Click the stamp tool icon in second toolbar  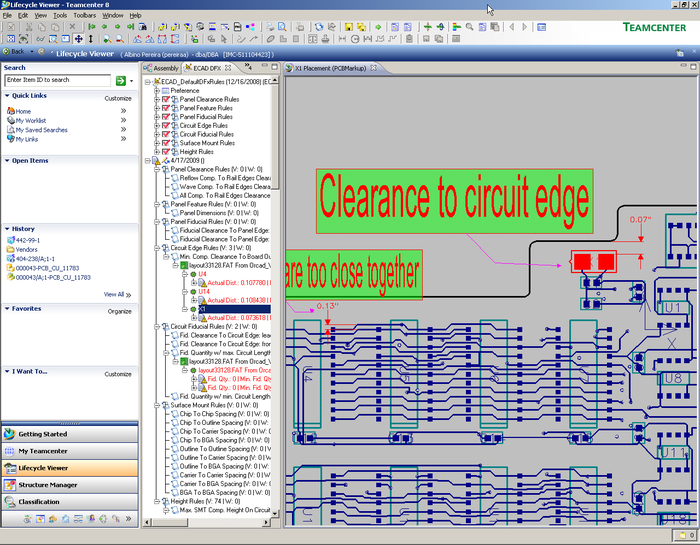point(325,39)
